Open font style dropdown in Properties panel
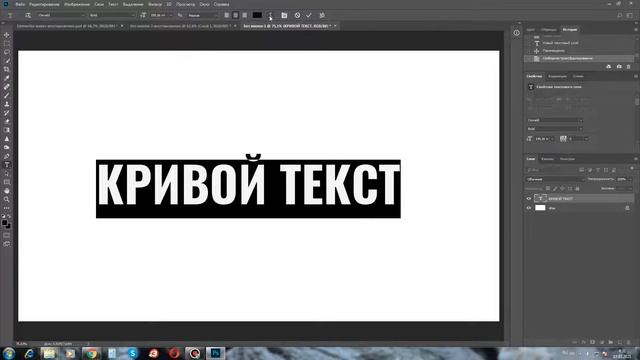 click(x=581, y=129)
